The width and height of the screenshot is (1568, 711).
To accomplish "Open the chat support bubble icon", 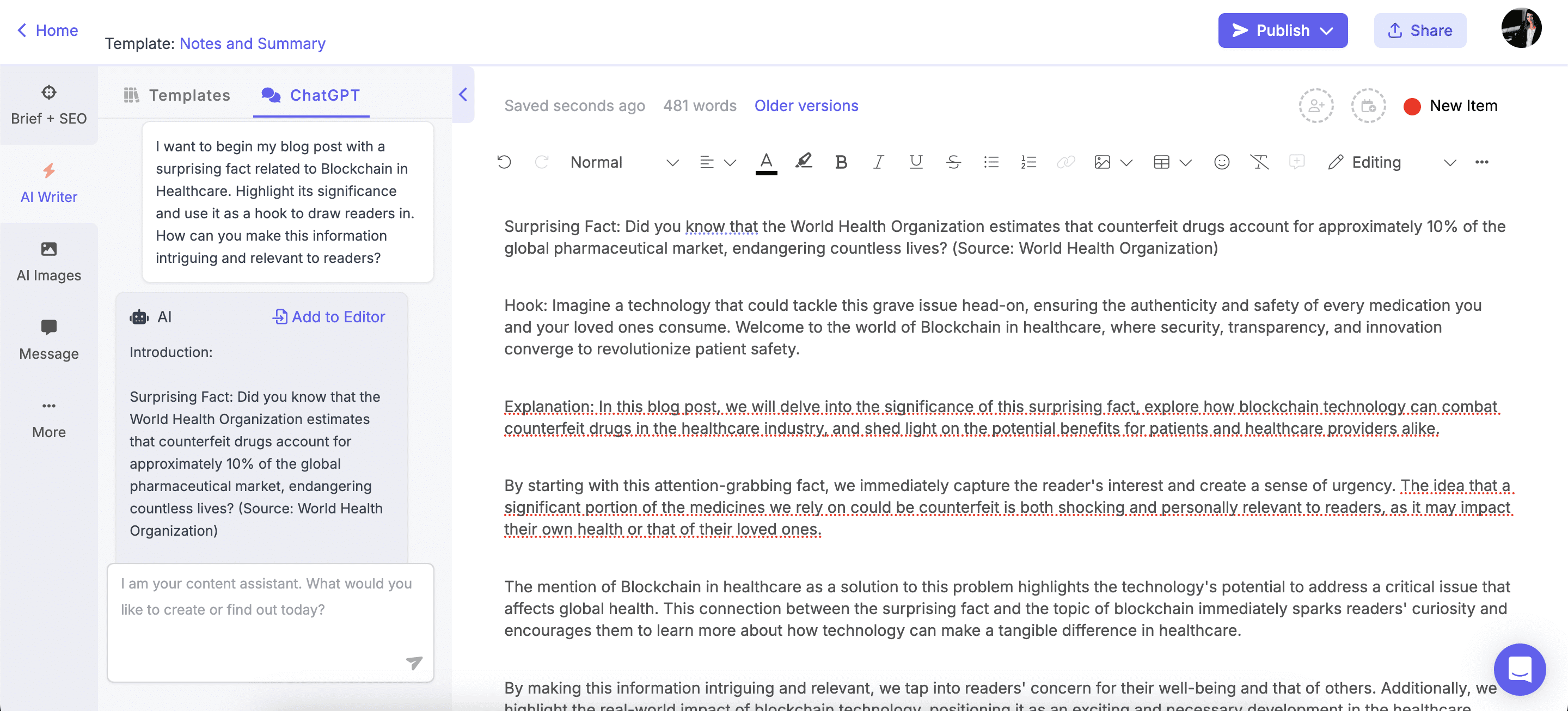I will pyautogui.click(x=1520, y=669).
